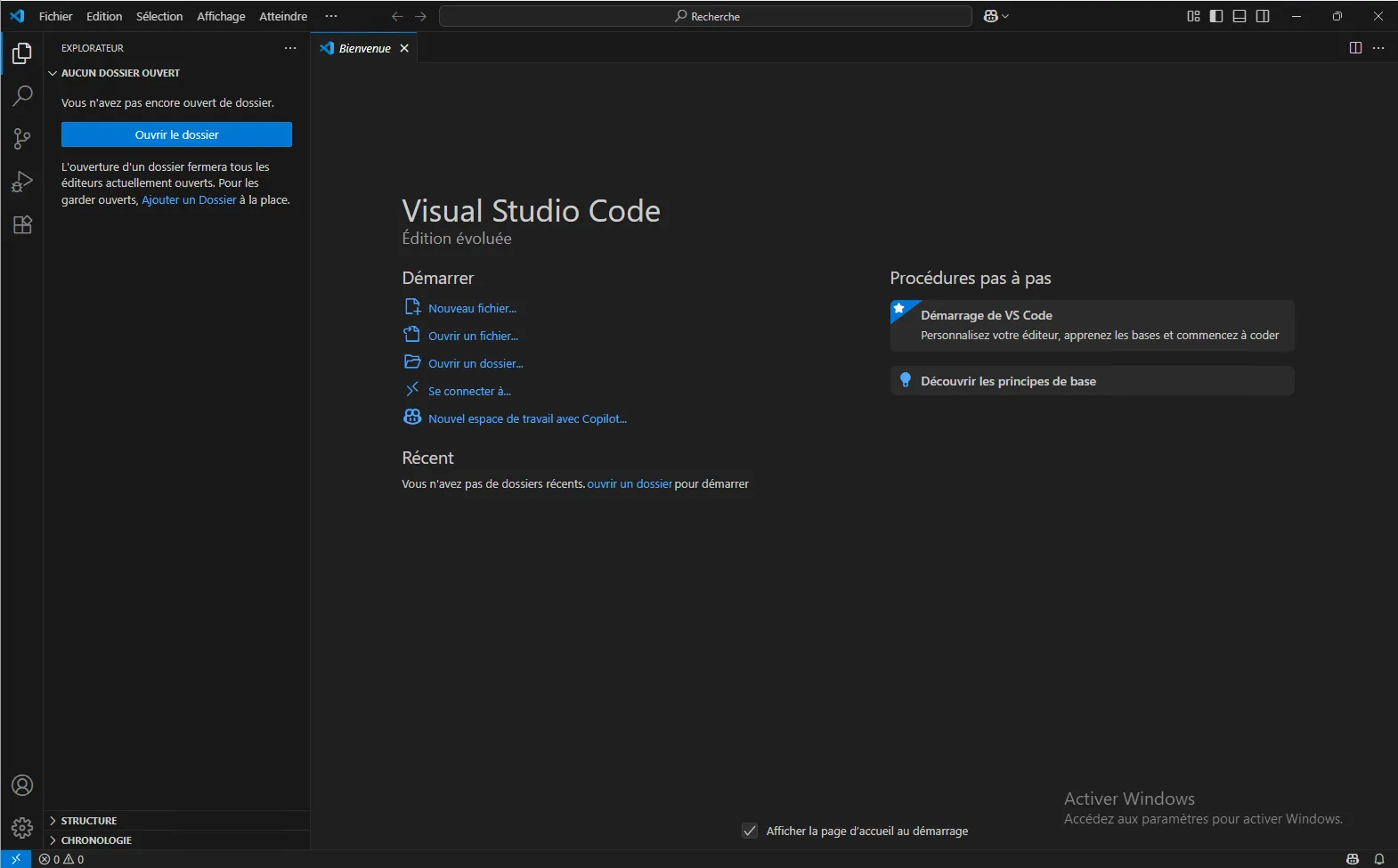1398x868 pixels.
Task: Uncheck Afficher la page d'accueil au démarrage
Action: (750, 831)
